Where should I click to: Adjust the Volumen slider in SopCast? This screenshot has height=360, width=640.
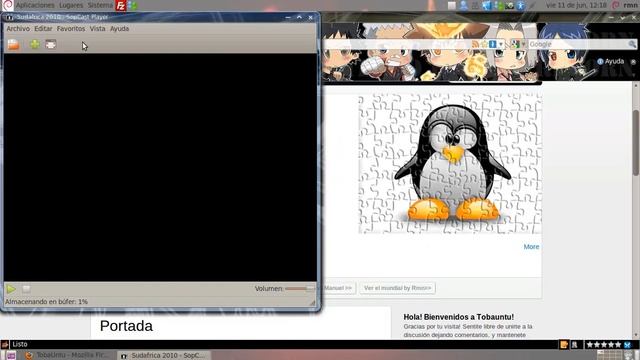click(x=300, y=289)
